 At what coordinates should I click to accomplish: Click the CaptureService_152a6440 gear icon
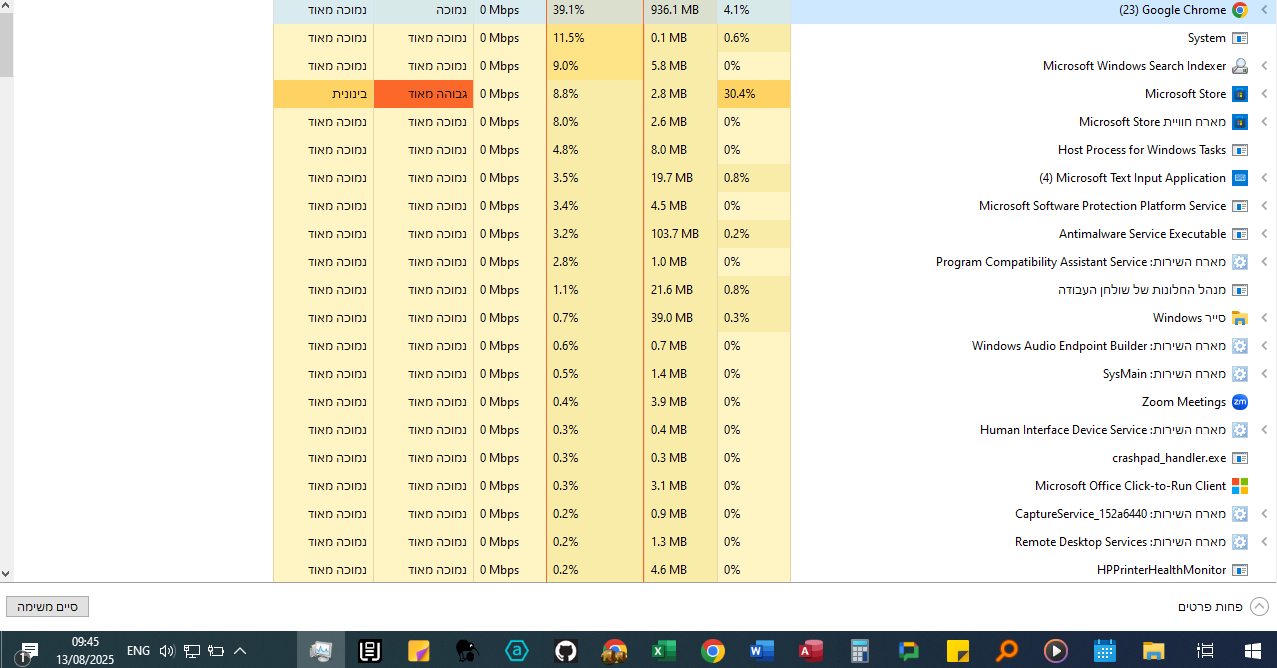click(x=1240, y=514)
